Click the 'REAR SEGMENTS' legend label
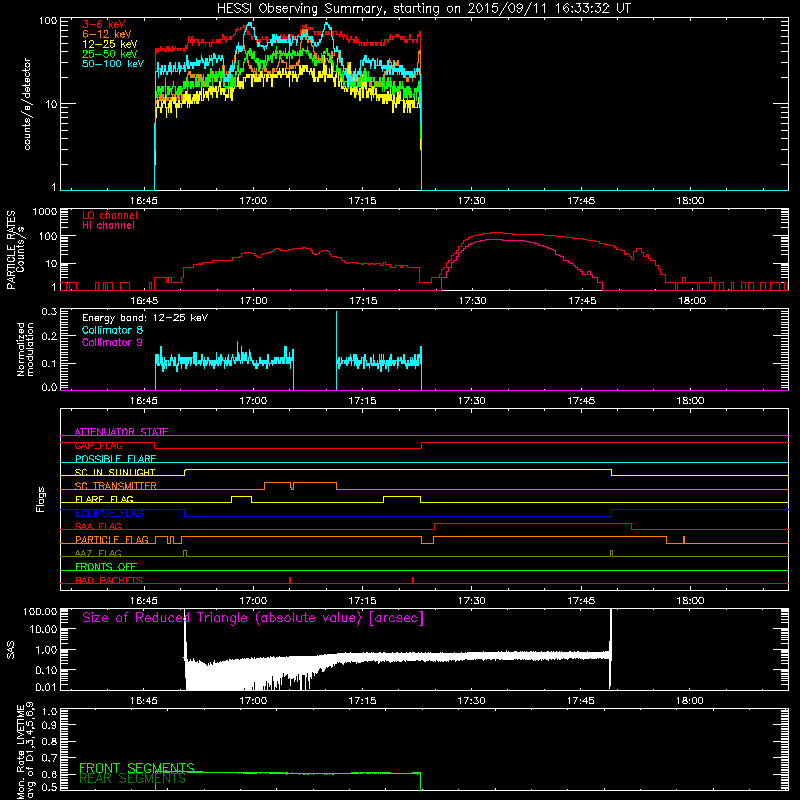This screenshot has height=800, width=800. (132, 779)
